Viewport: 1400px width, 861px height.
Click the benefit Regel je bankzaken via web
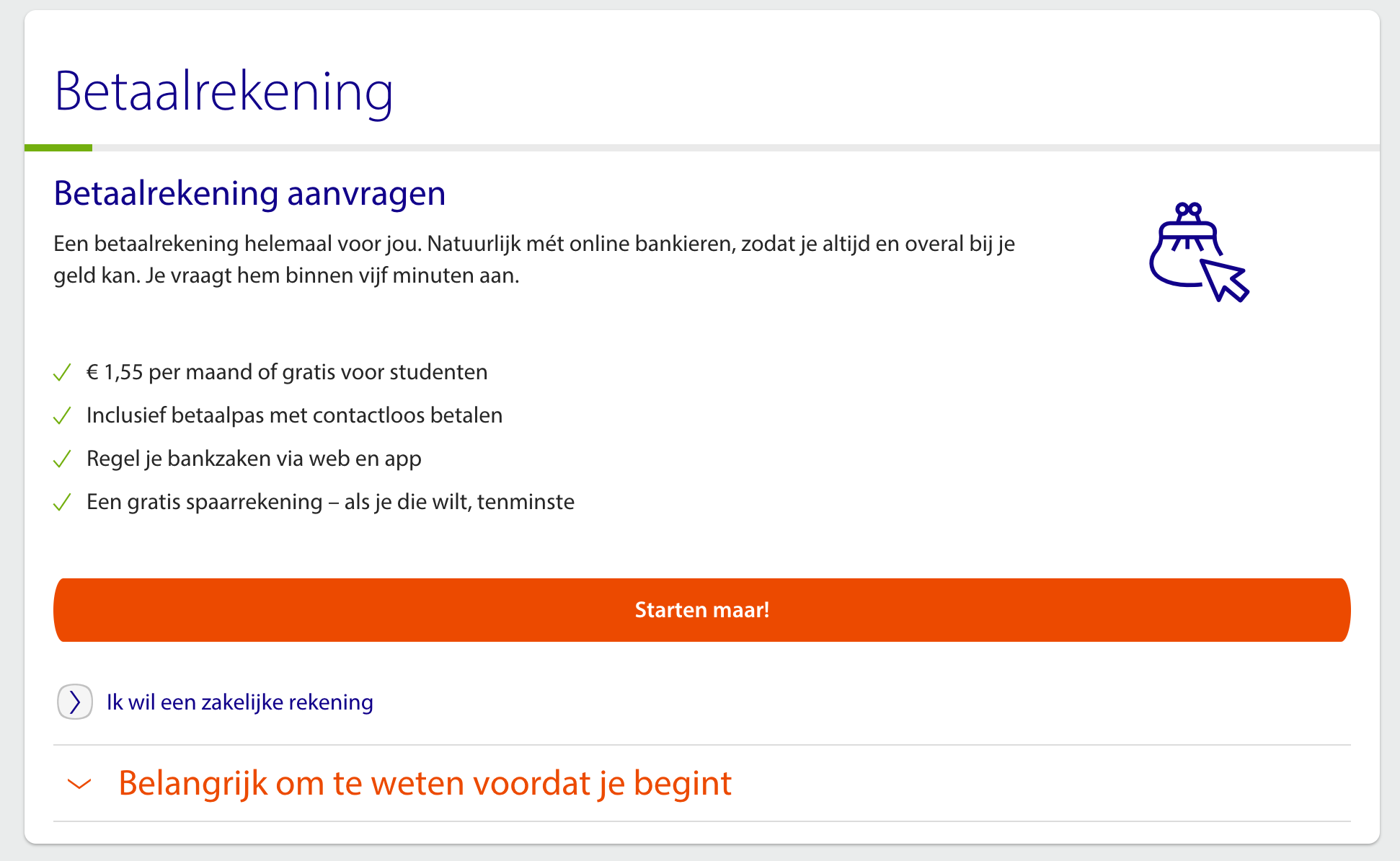coord(254,458)
